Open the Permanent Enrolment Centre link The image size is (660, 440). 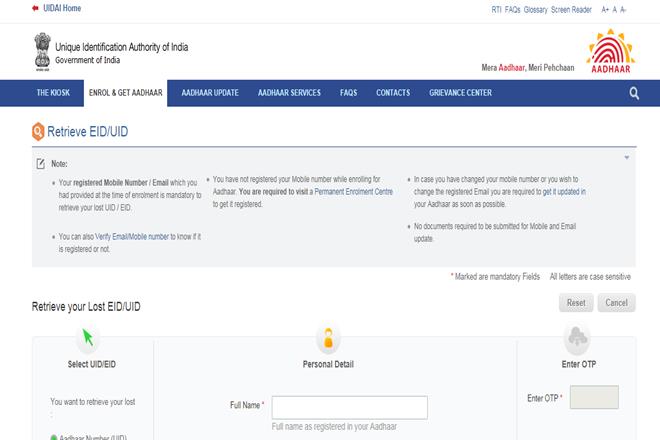click(x=353, y=190)
